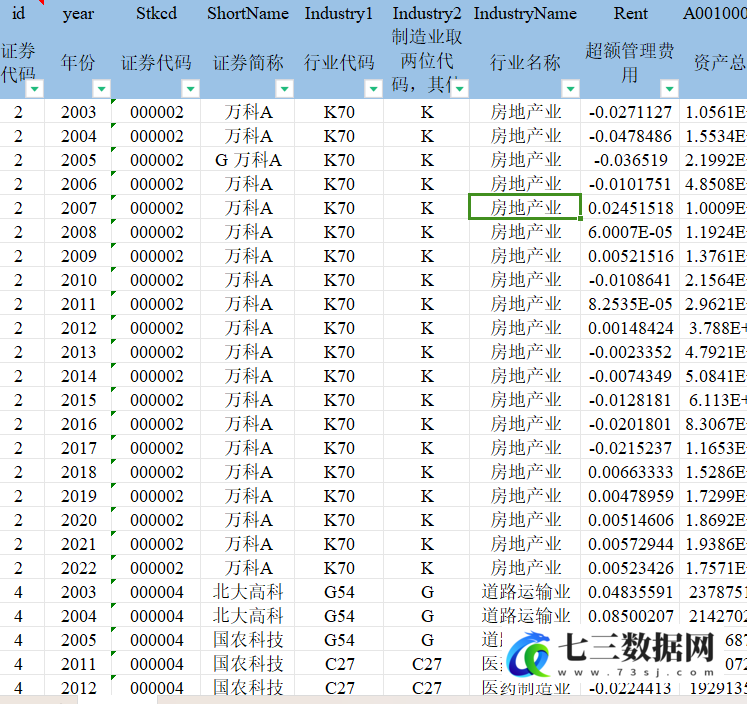Image resolution: width=747 pixels, height=704 pixels.
Task: Select the 'G 万科A' short name cell
Action: (x=248, y=160)
